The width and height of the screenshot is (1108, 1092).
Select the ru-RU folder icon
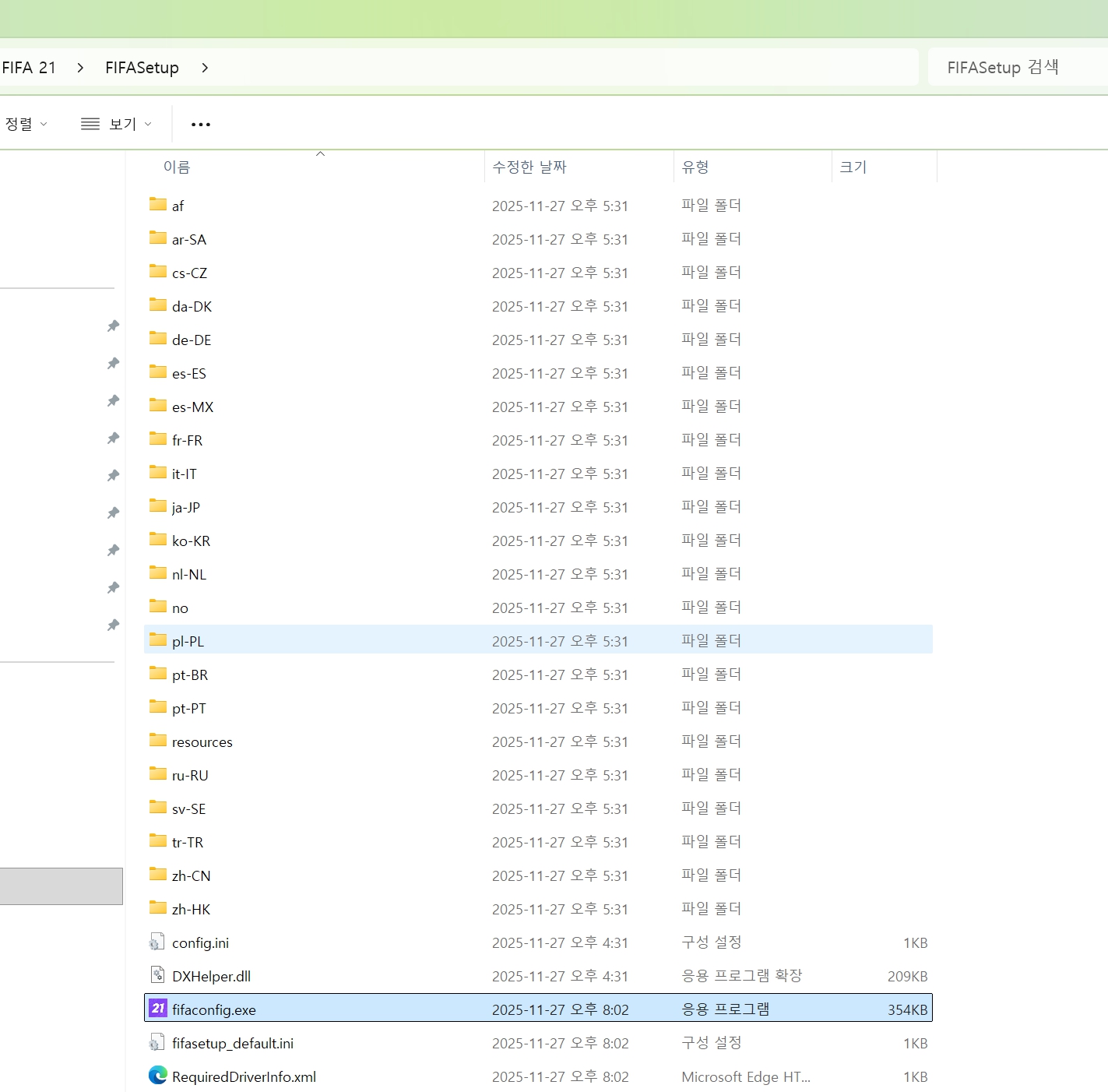point(158,774)
